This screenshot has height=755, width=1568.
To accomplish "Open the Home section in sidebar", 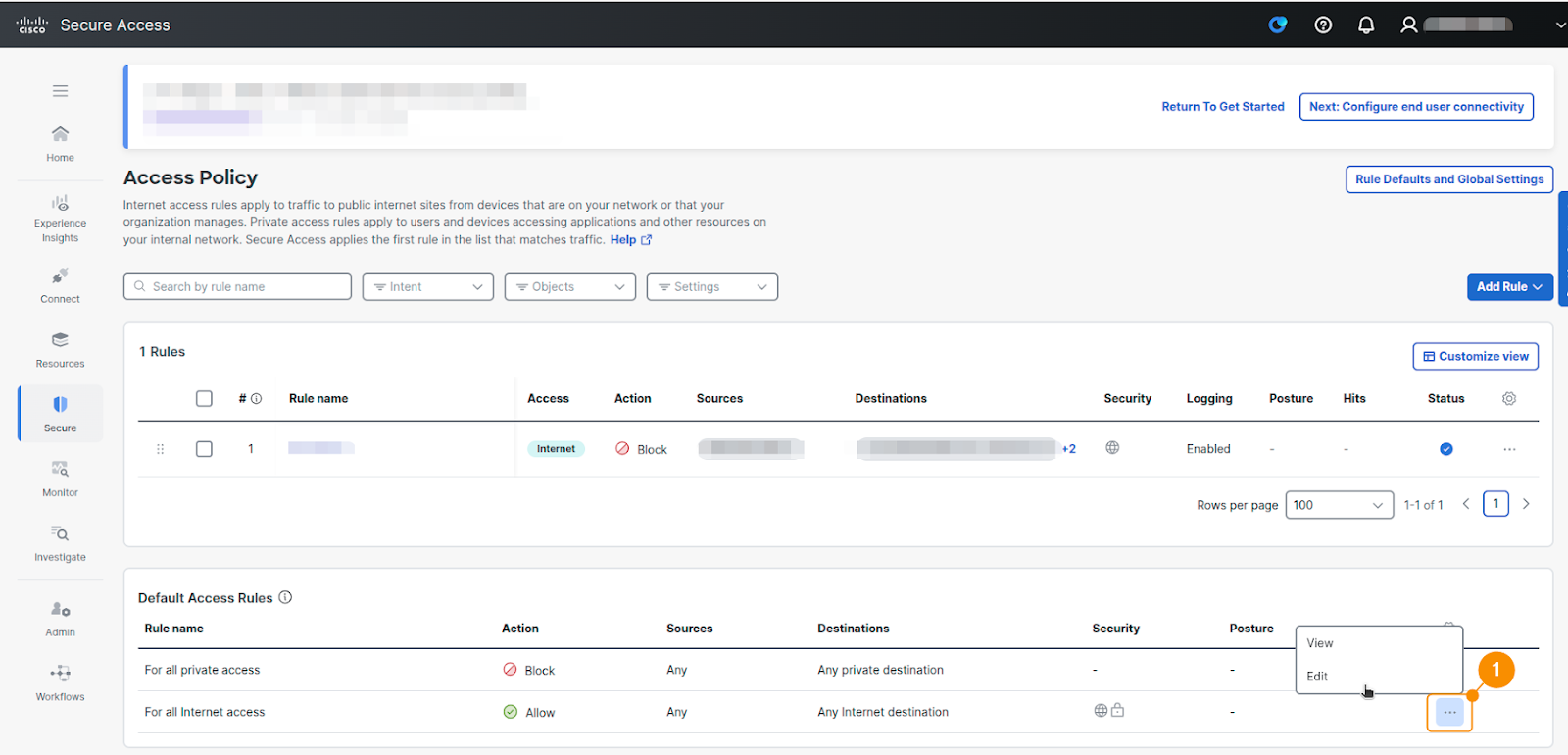I will tap(60, 143).
